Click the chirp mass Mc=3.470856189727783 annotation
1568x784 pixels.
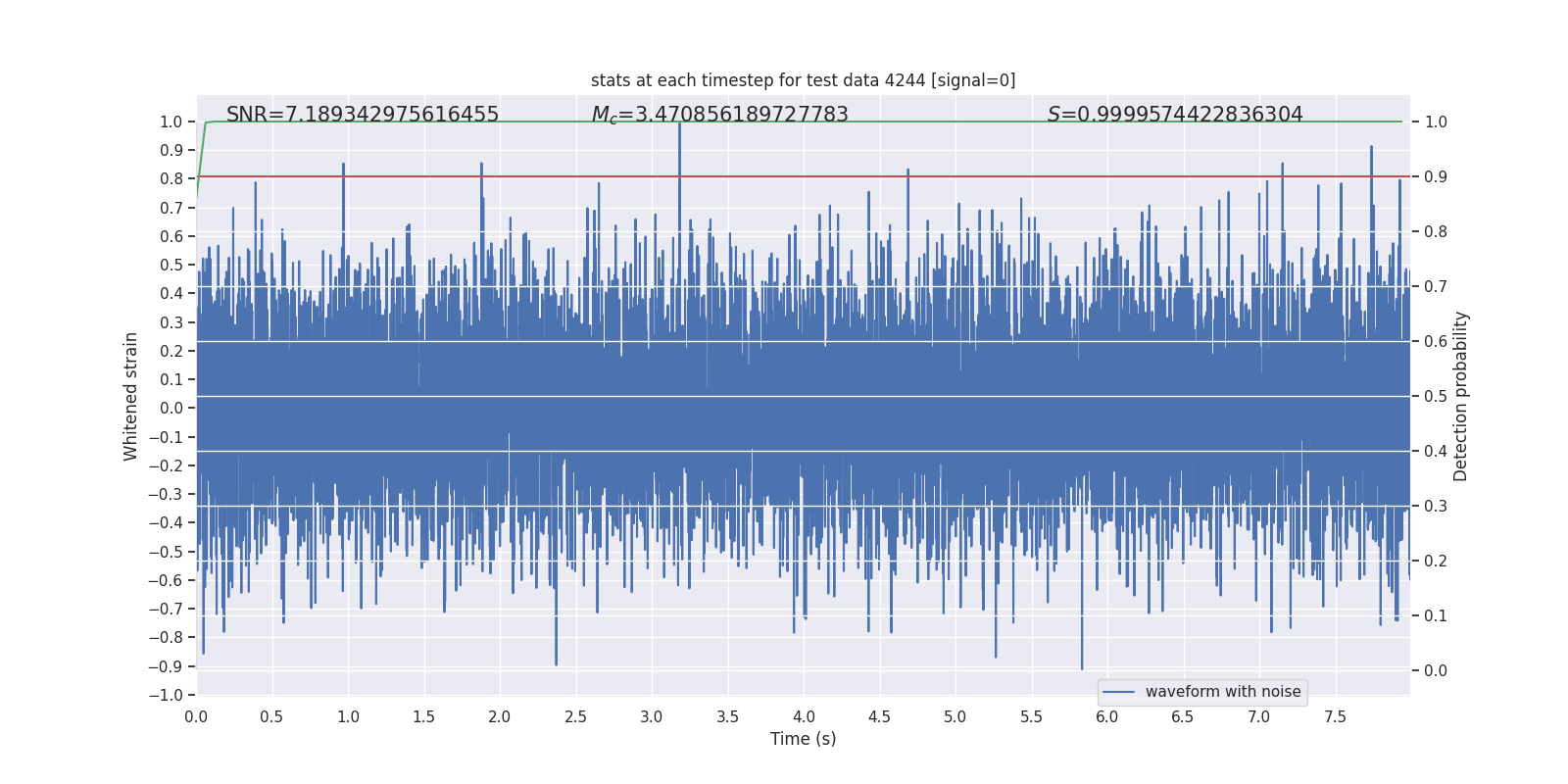pos(720,115)
